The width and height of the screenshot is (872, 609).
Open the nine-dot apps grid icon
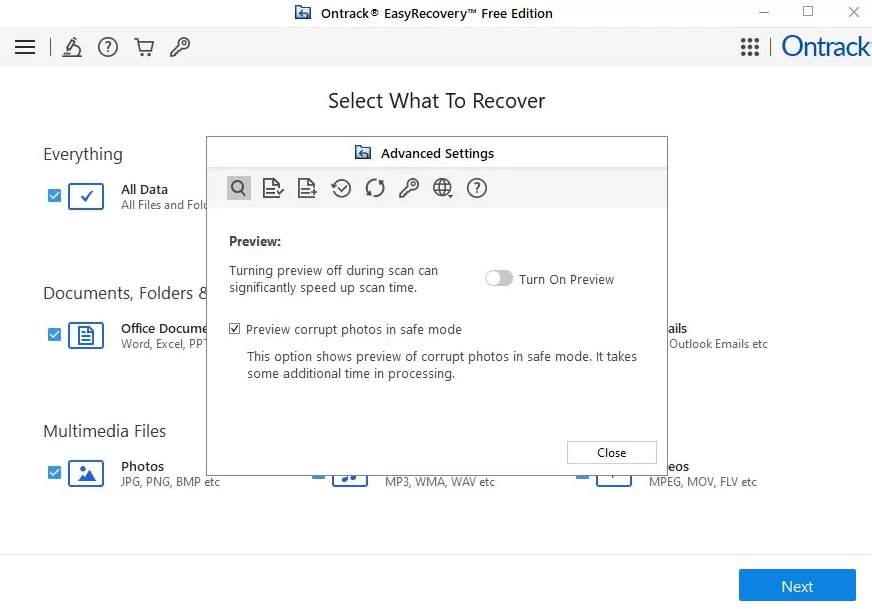750,47
